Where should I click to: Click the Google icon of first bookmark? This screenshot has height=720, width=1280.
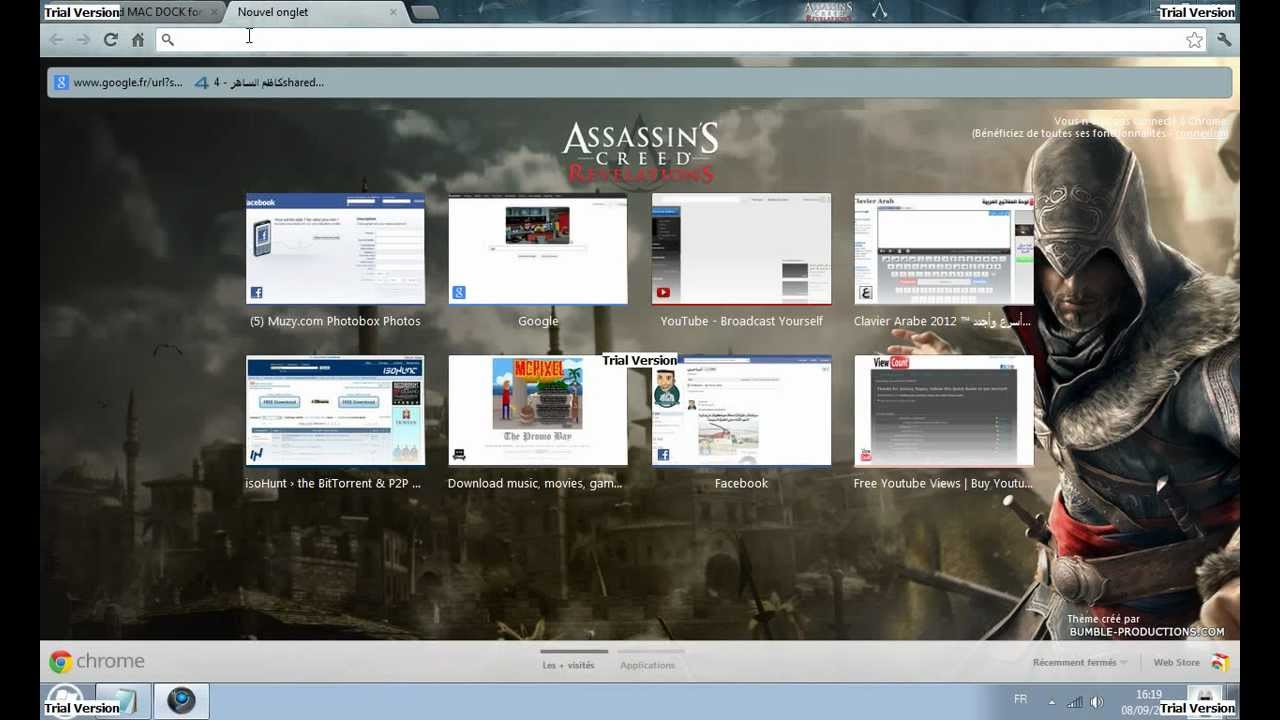click(61, 83)
